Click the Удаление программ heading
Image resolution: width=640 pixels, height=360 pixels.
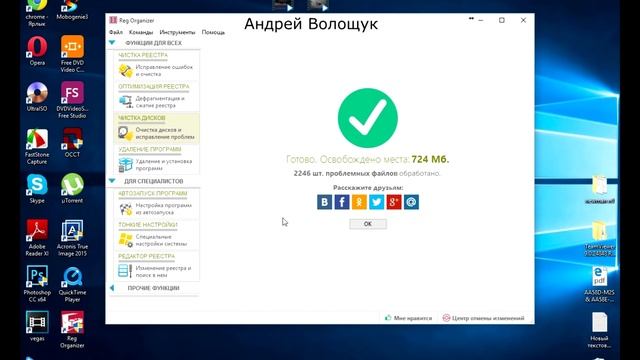pyautogui.click(x=149, y=149)
